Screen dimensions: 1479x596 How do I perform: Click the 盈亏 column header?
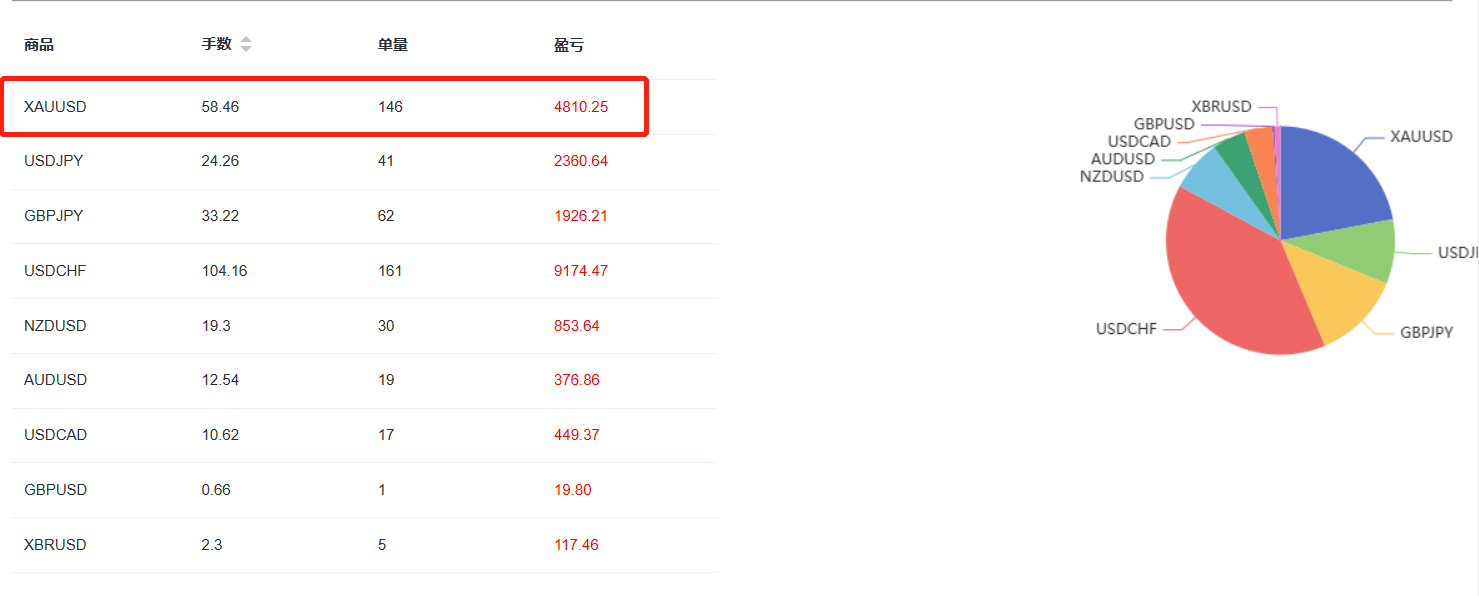pyautogui.click(x=569, y=44)
